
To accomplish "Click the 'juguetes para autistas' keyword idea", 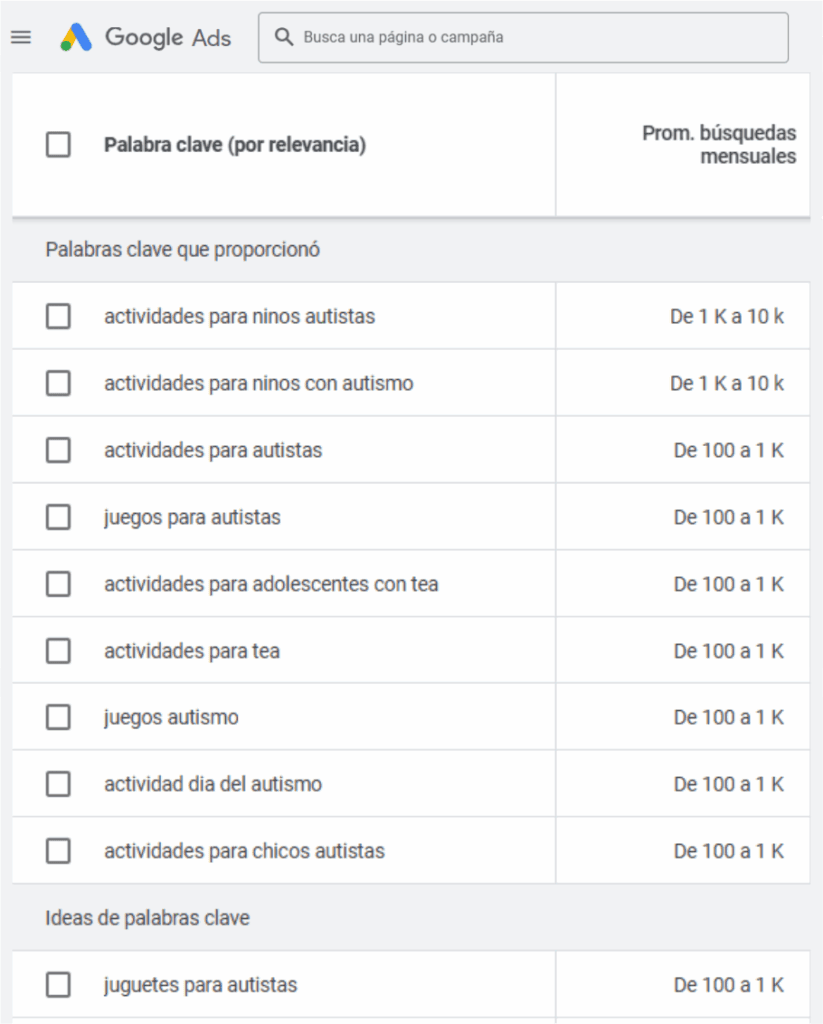I will 200,985.
